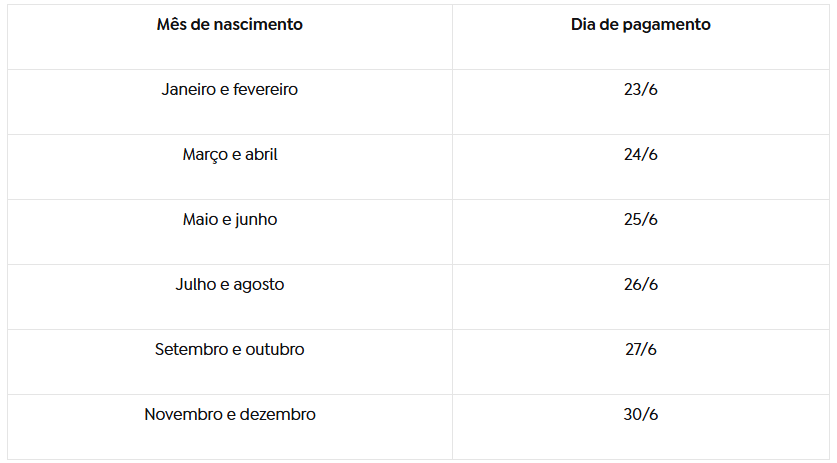The width and height of the screenshot is (837, 463).
Task: Click the word "fevereiro" in first row
Action: (265, 90)
